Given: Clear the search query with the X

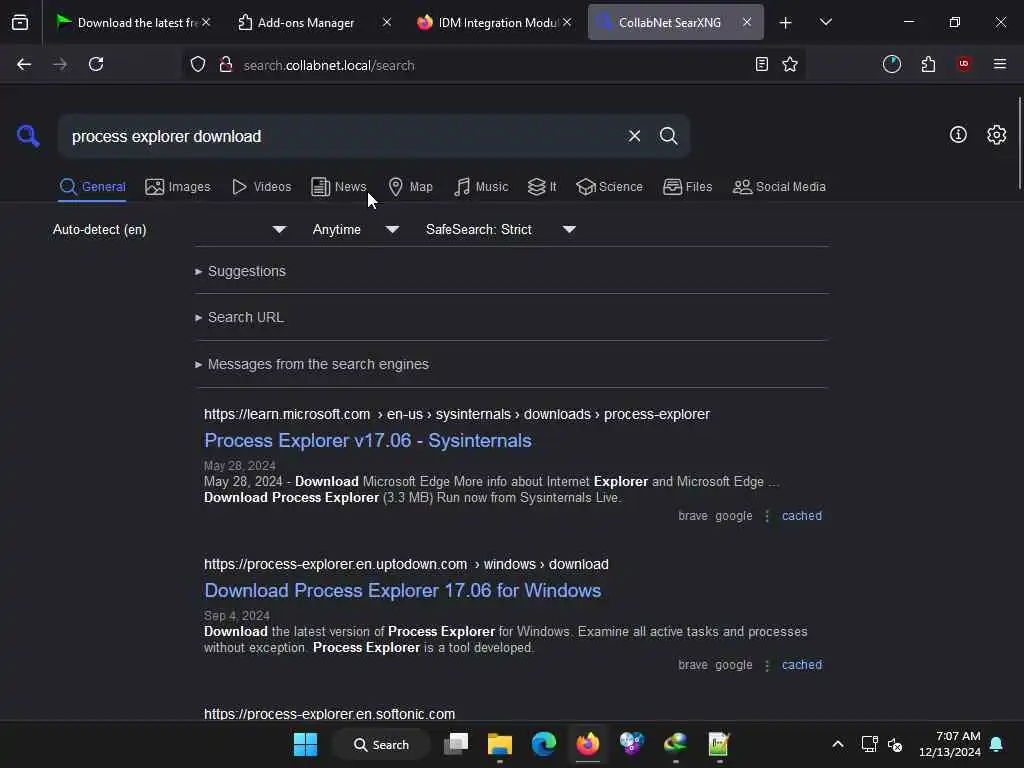Looking at the screenshot, I should (634, 136).
